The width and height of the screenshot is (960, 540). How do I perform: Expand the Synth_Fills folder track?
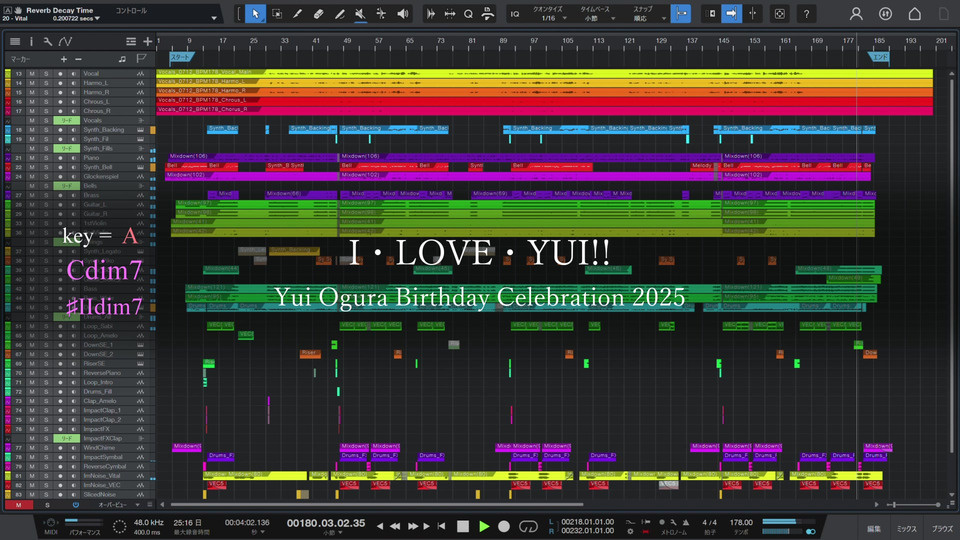[x=141, y=149]
